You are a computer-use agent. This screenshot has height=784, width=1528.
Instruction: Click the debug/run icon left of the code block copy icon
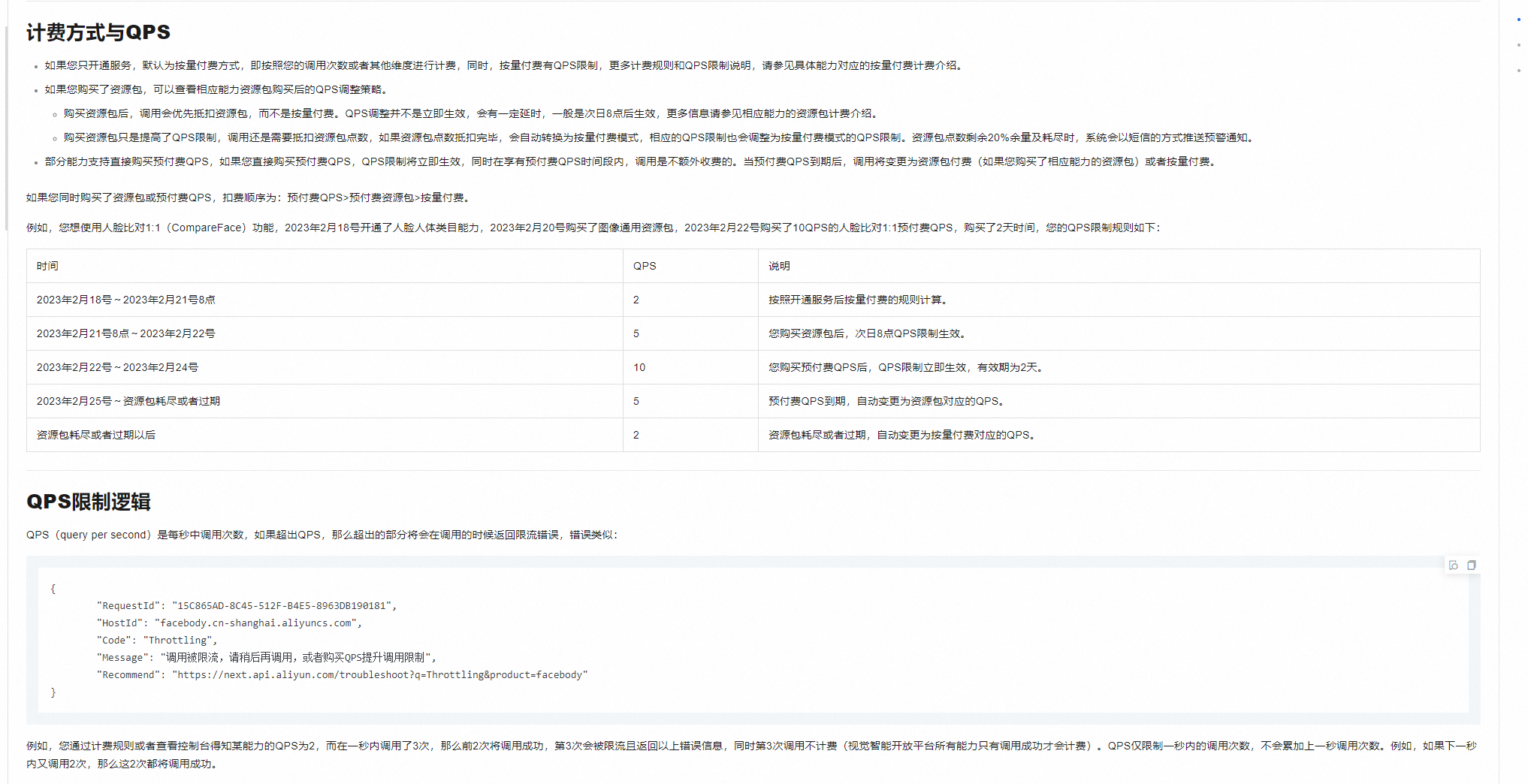pyautogui.click(x=1454, y=565)
